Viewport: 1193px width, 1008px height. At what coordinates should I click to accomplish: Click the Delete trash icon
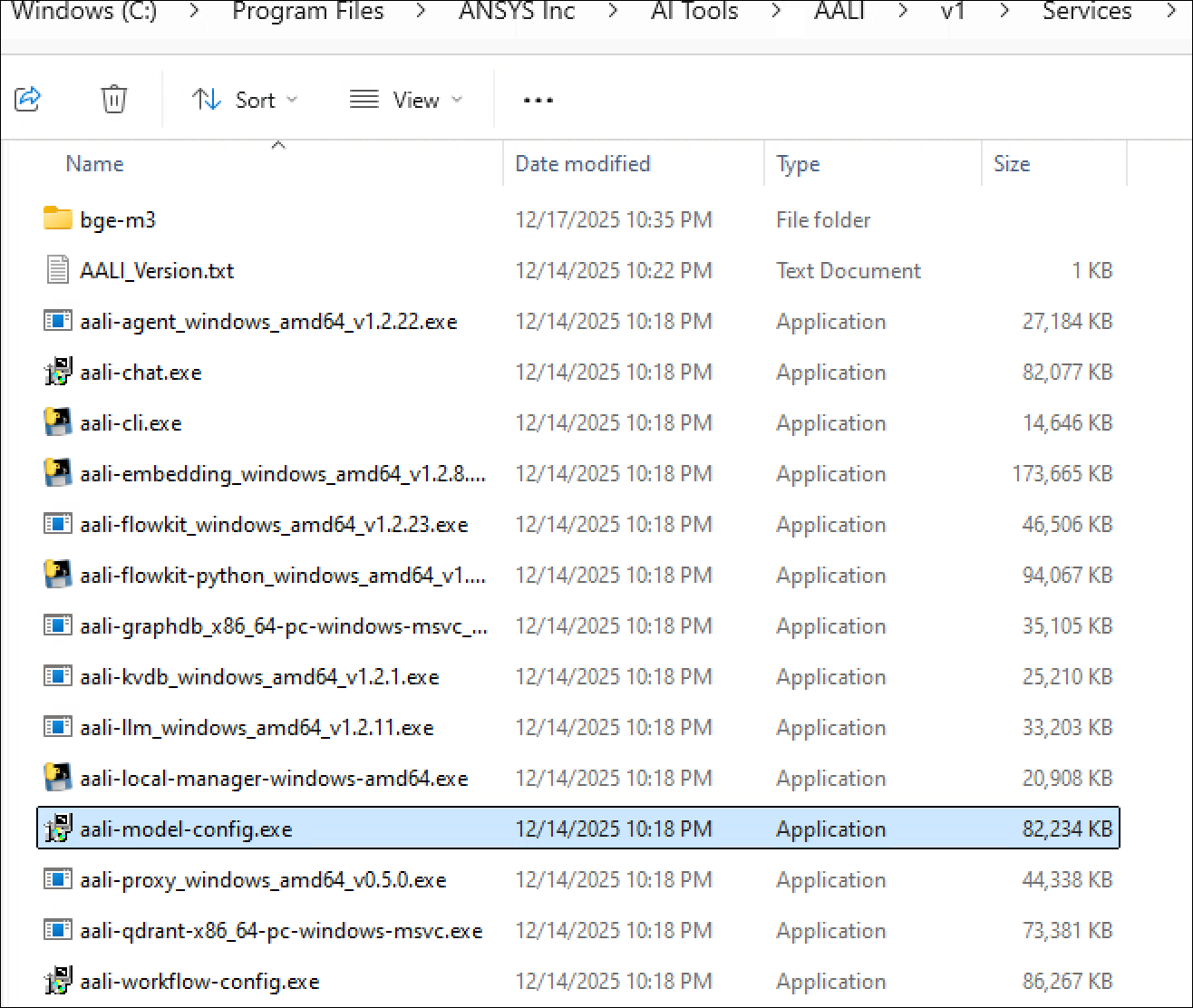pyautogui.click(x=113, y=100)
